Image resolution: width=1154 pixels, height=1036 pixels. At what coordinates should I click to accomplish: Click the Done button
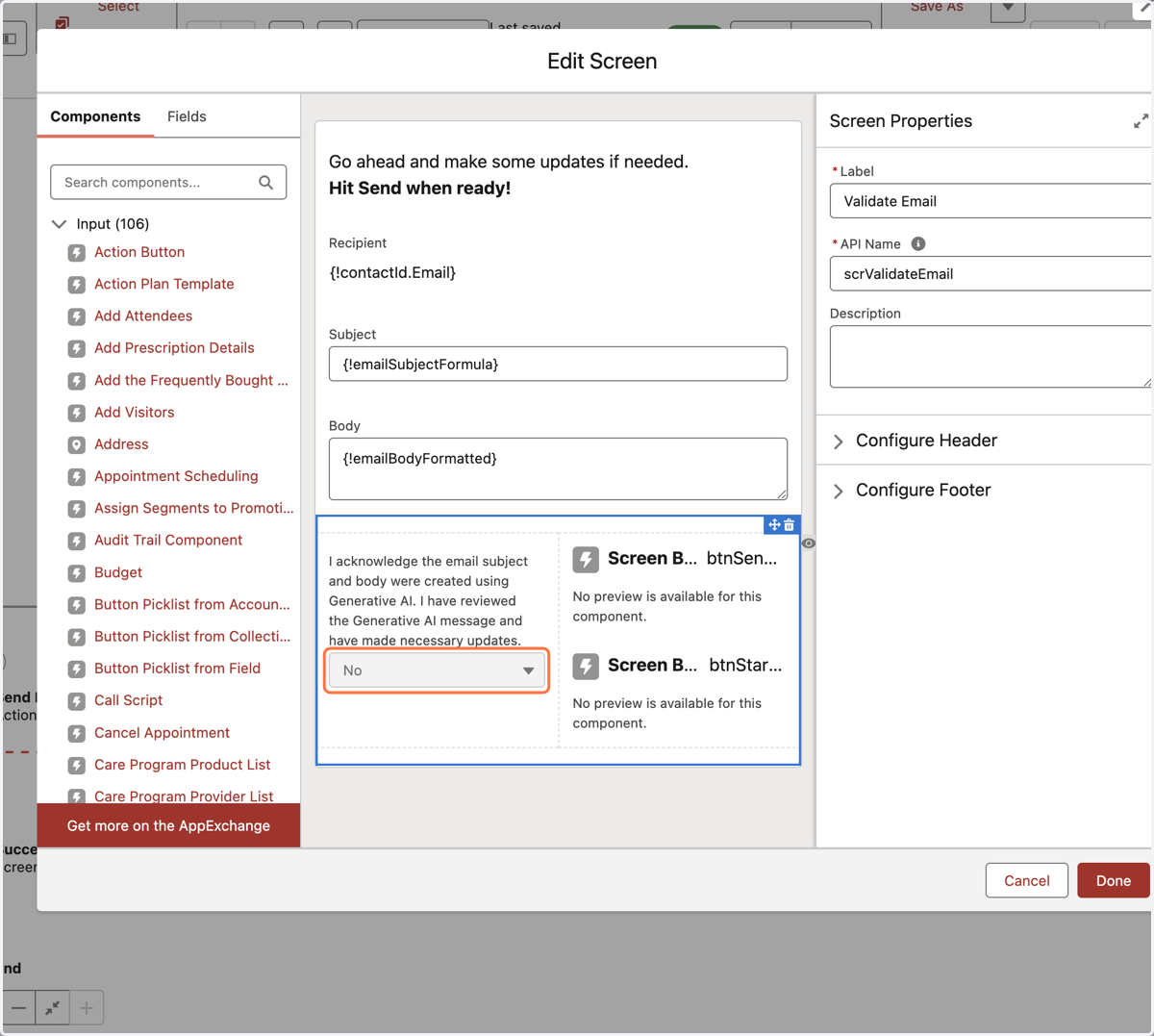[1114, 880]
